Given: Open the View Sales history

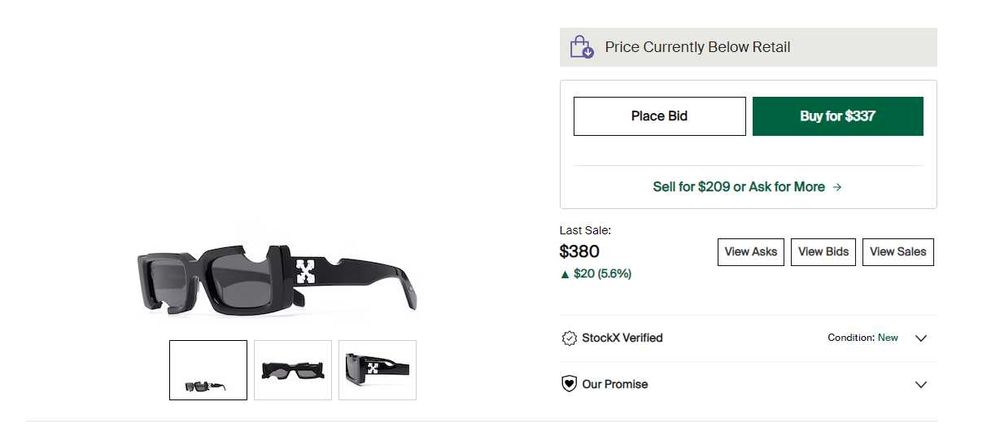Looking at the screenshot, I should 897,252.
